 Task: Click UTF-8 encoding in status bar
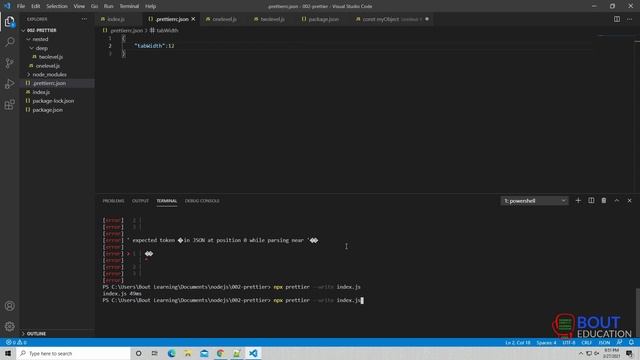569,342
